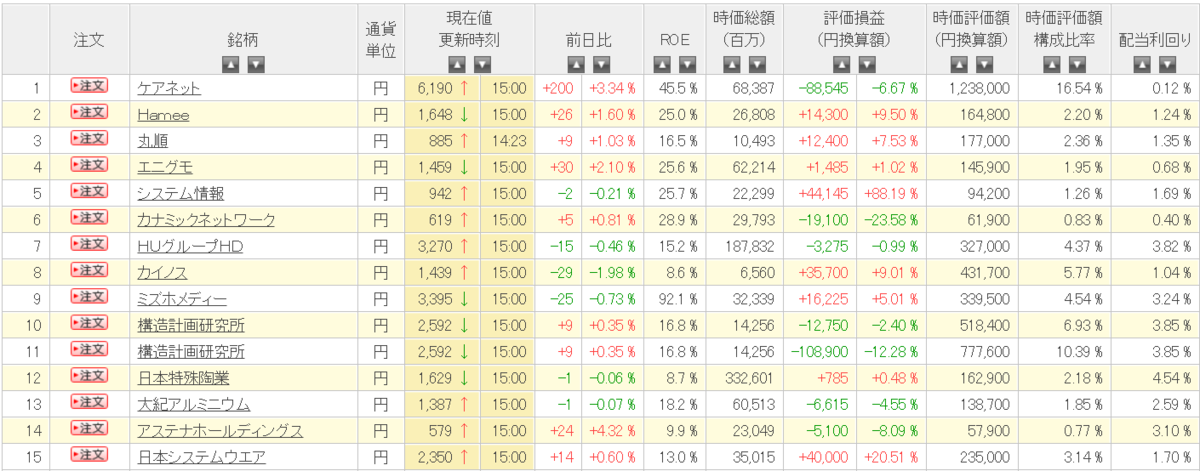Open the 日本システムウエア stock link

click(x=200, y=457)
